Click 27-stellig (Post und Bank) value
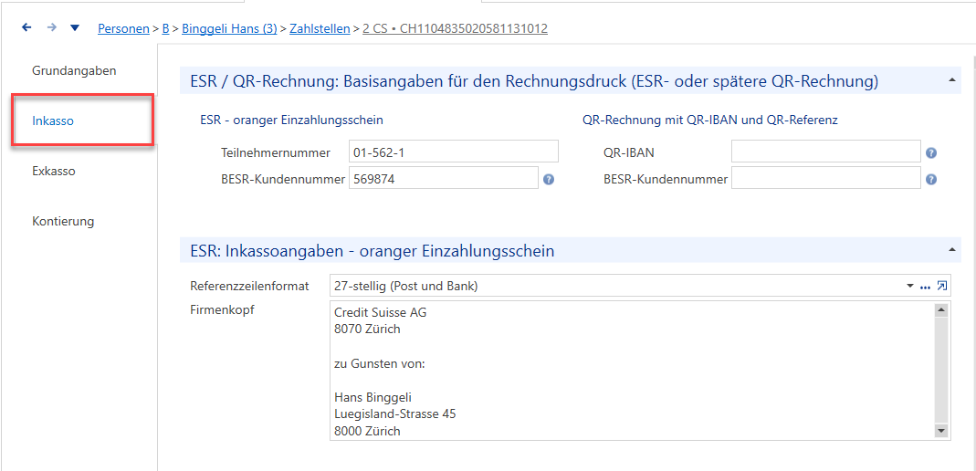The width and height of the screenshot is (976, 471). pyautogui.click(x=406, y=286)
